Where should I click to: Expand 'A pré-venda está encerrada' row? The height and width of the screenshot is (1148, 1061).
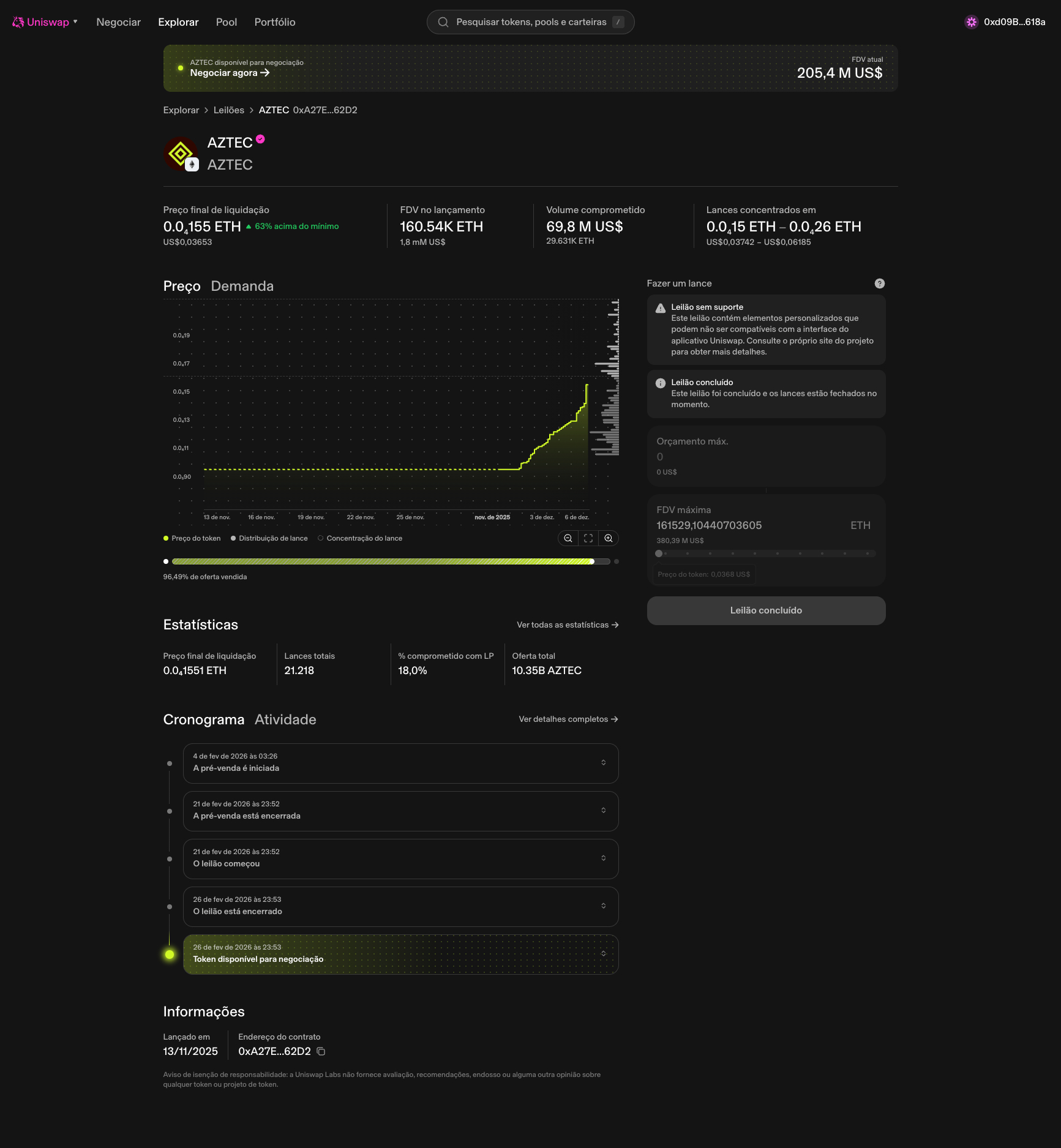coord(400,811)
